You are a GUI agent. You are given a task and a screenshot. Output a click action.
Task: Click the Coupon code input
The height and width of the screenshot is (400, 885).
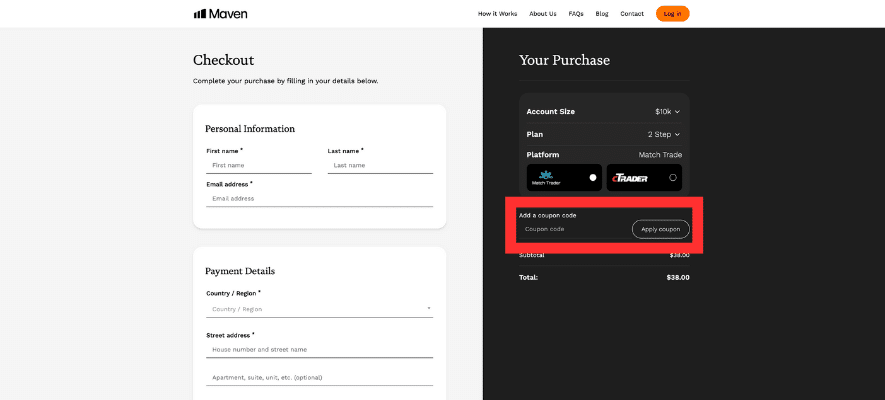(573, 229)
